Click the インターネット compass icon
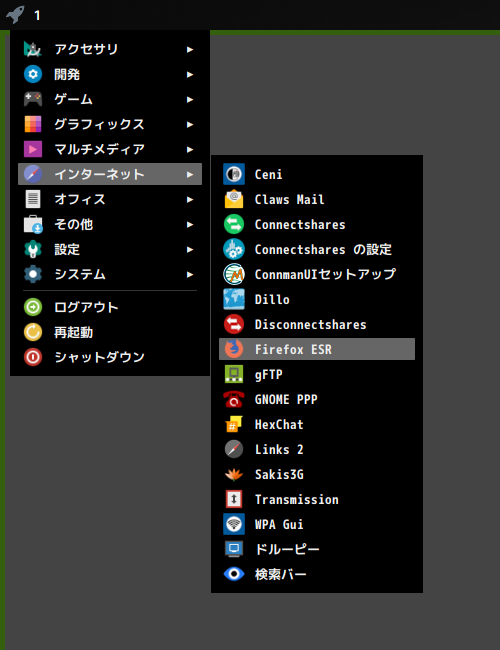The width and height of the screenshot is (500, 650). click(33, 174)
